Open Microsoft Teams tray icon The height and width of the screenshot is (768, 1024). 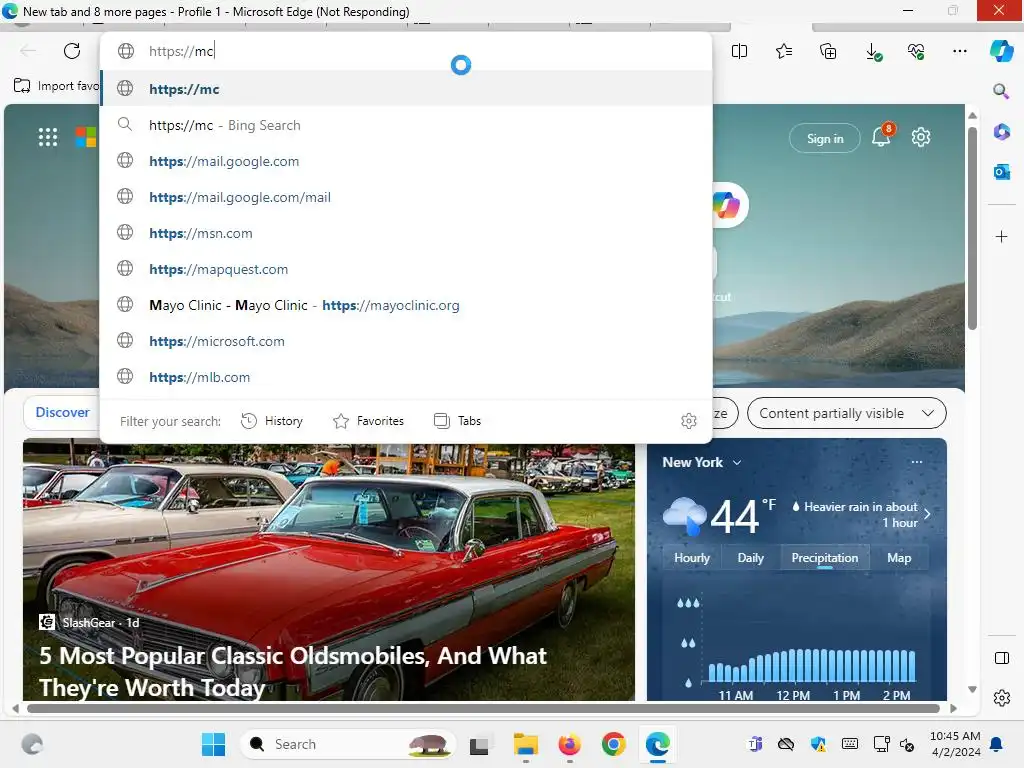click(x=755, y=744)
